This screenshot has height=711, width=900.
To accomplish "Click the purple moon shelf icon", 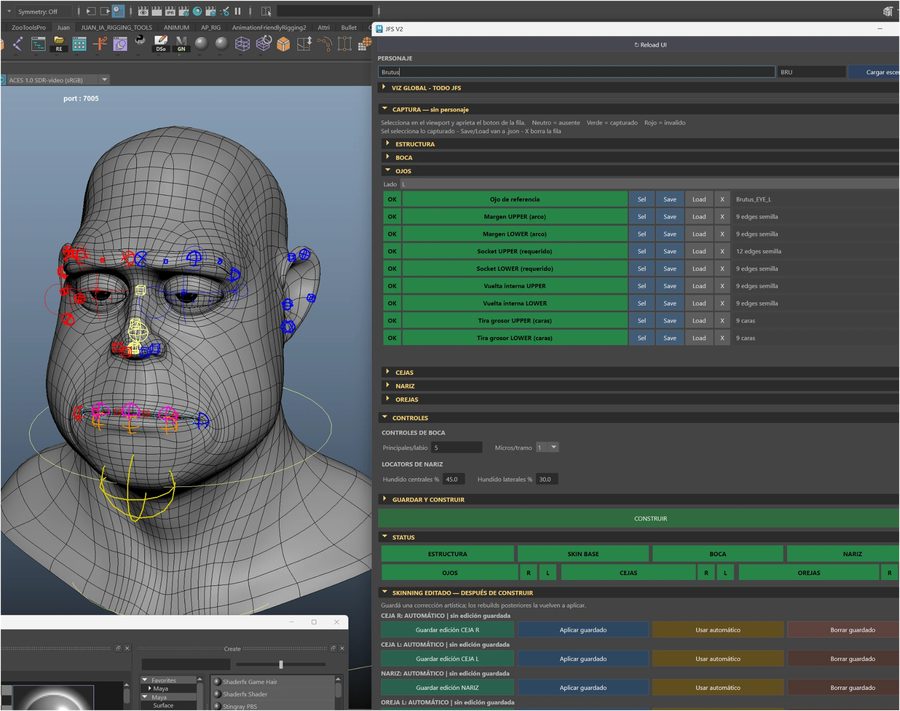I will pos(120,44).
